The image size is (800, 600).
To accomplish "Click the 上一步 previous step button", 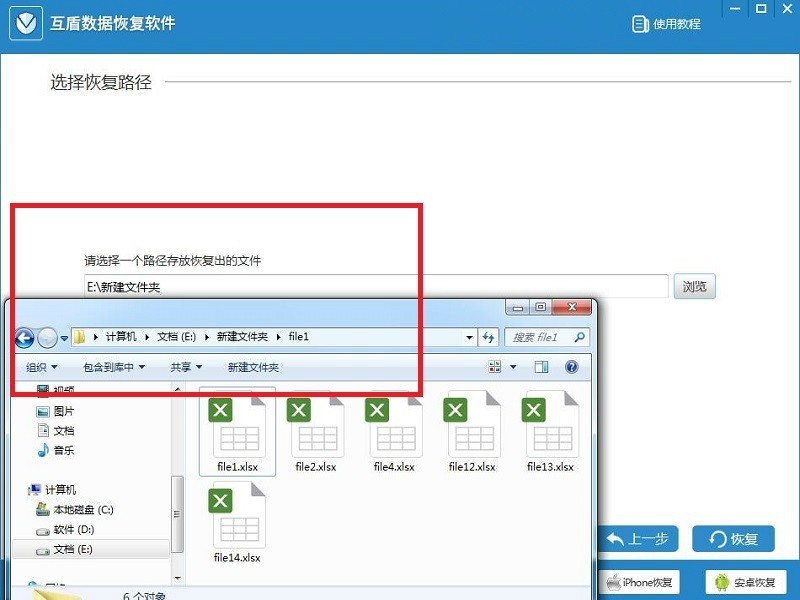I will (638, 539).
